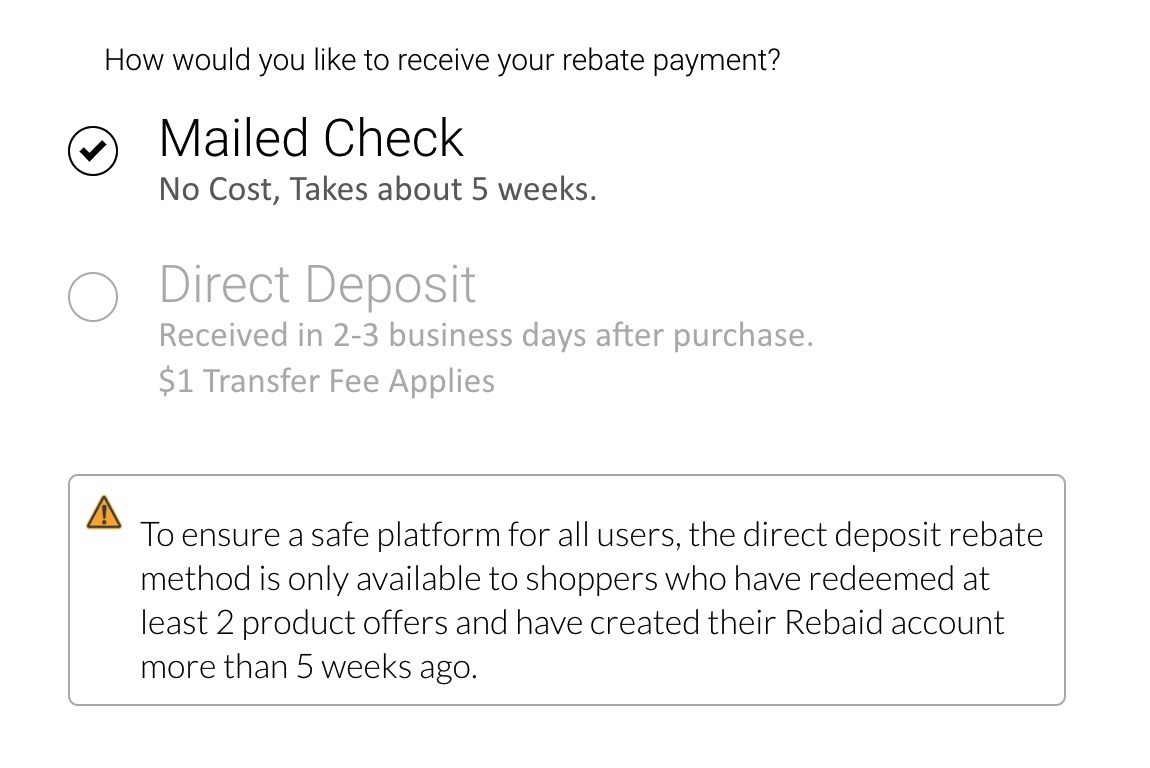
Task: Click "more than 5 weeks ago" line
Action: [308, 667]
